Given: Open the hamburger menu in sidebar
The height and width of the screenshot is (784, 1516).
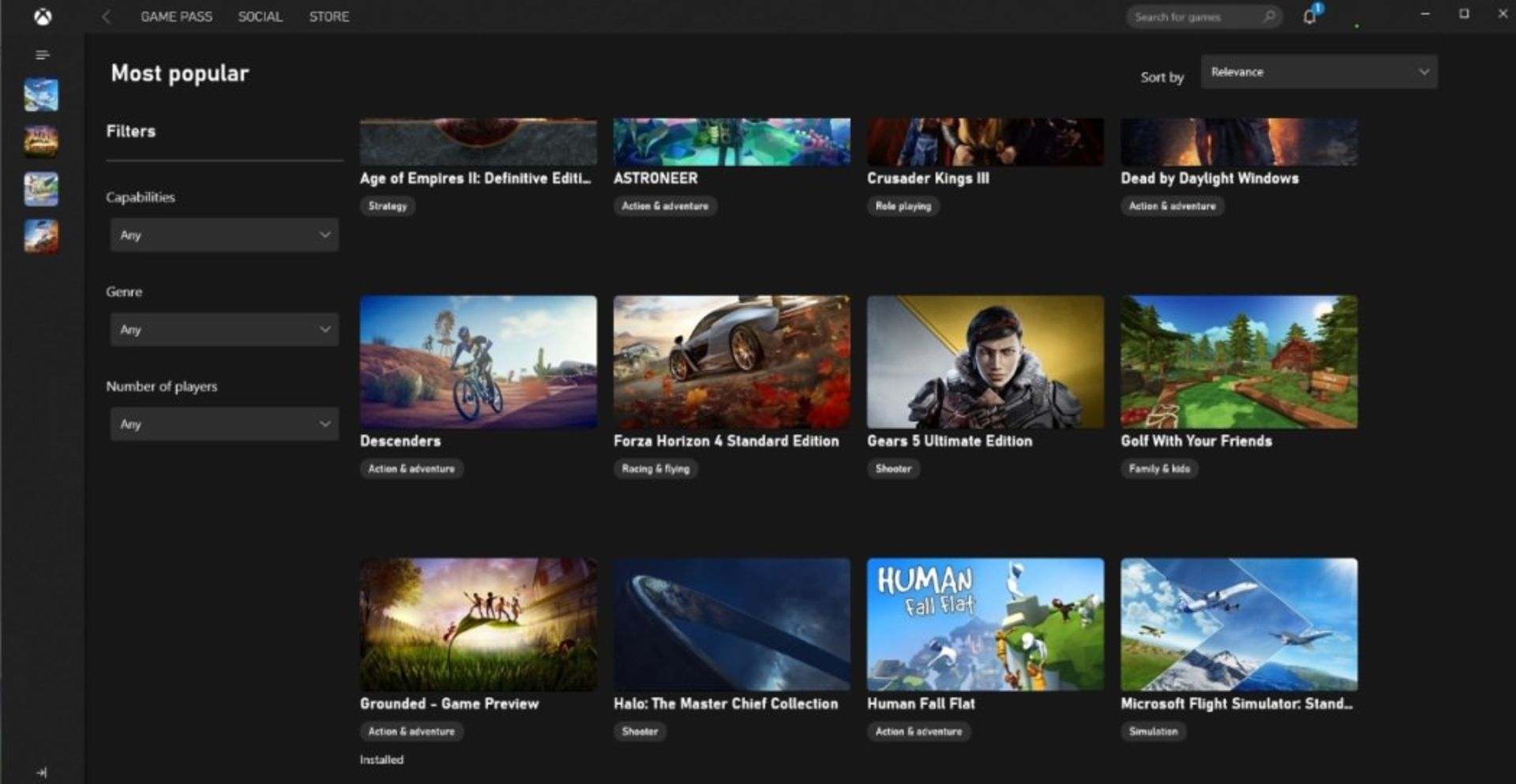Looking at the screenshot, I should coord(43,54).
